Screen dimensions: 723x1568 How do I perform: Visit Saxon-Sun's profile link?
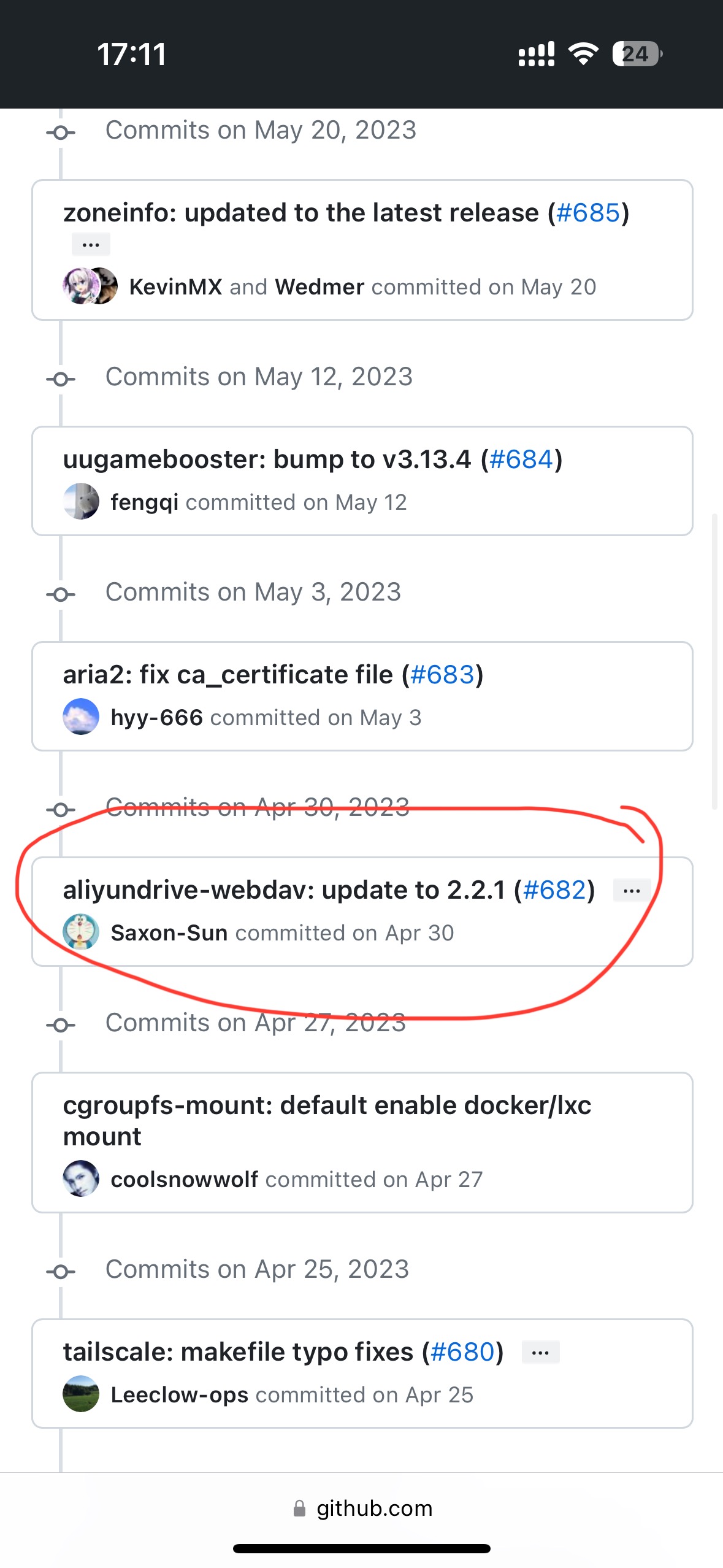(x=169, y=932)
